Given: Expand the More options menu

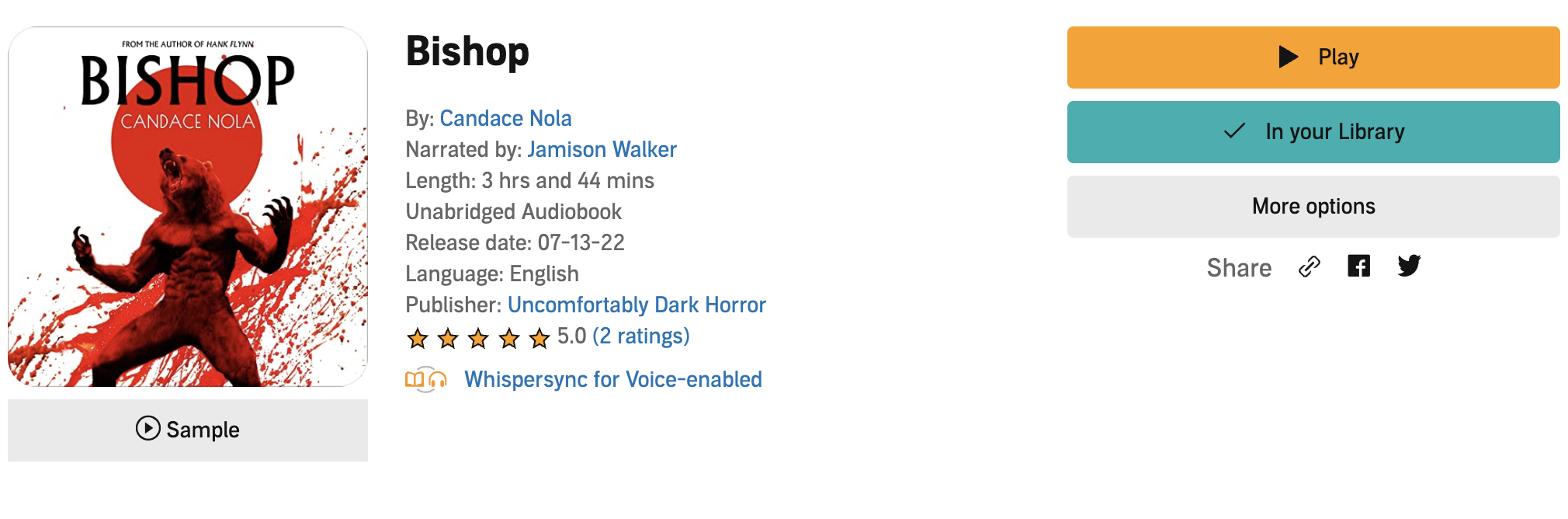Looking at the screenshot, I should click(1313, 207).
